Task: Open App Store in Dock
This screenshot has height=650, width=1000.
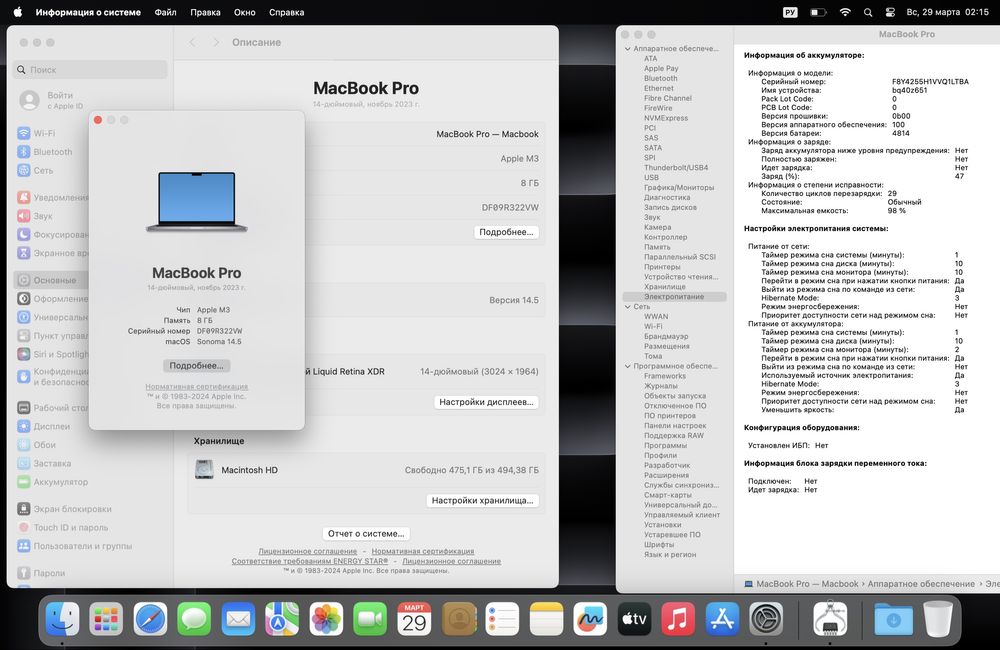Action: pyautogui.click(x=722, y=619)
